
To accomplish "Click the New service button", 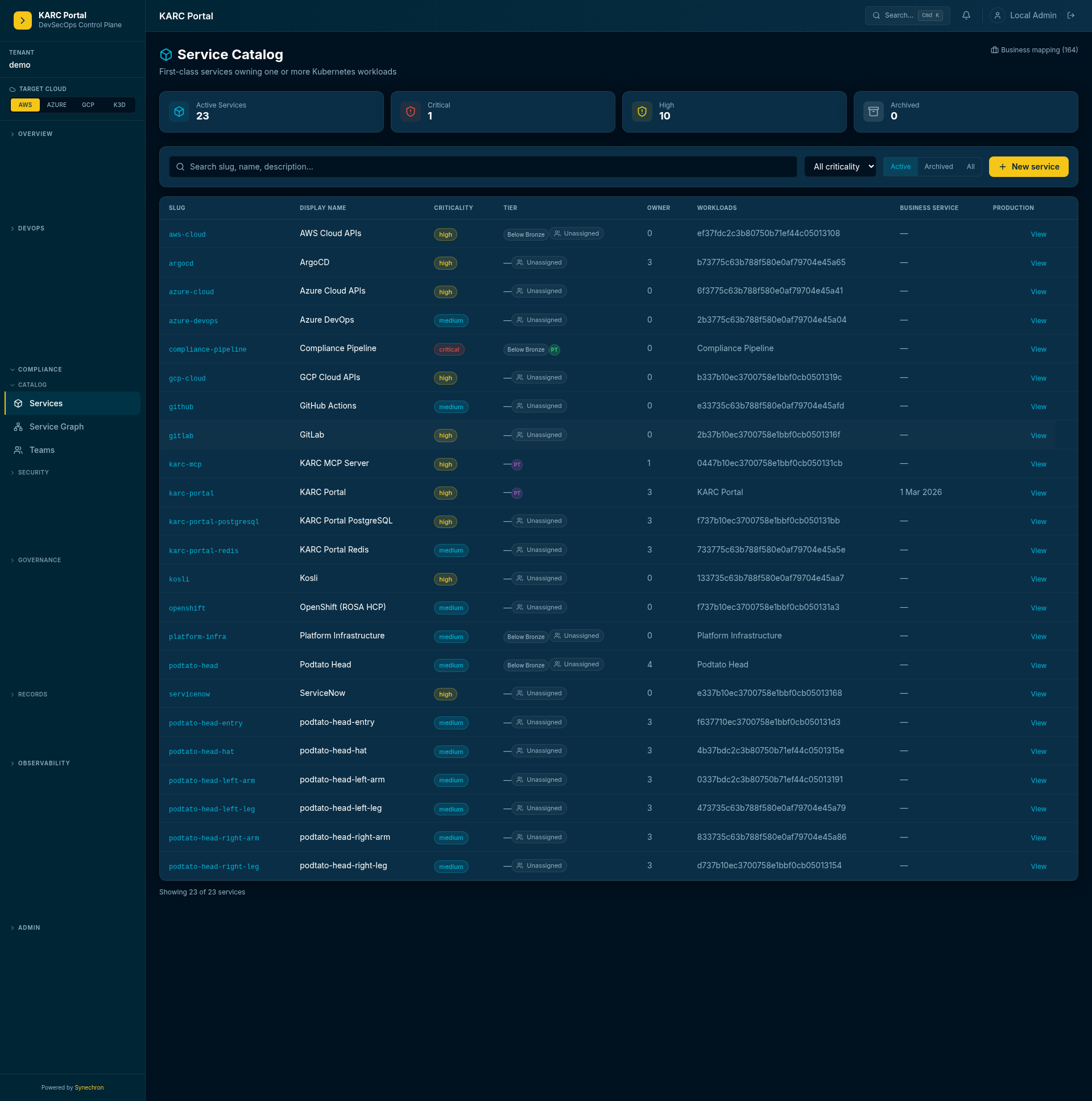I will coord(1028,167).
